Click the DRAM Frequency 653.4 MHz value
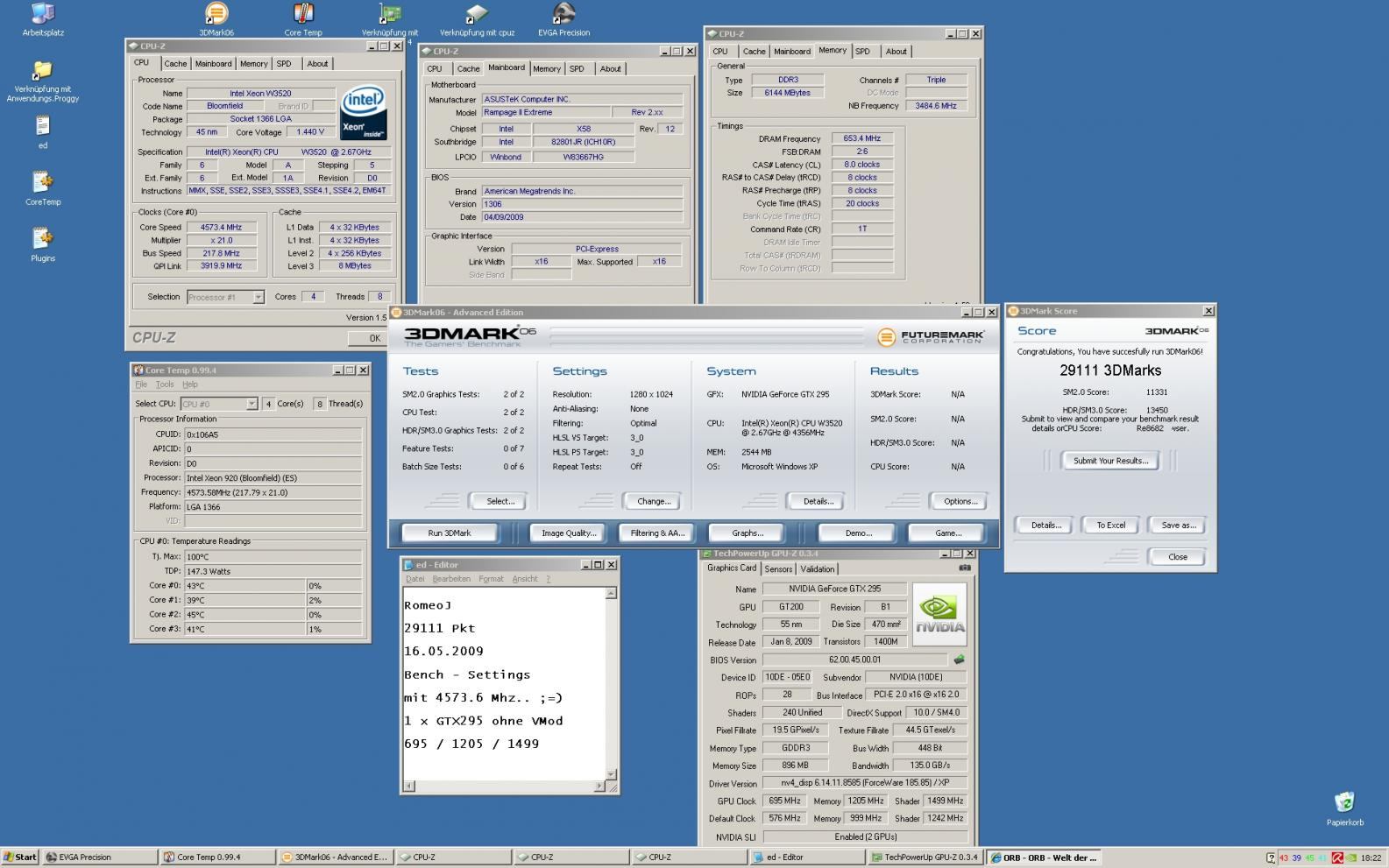Image resolution: width=1389 pixels, height=868 pixels. coord(862,138)
